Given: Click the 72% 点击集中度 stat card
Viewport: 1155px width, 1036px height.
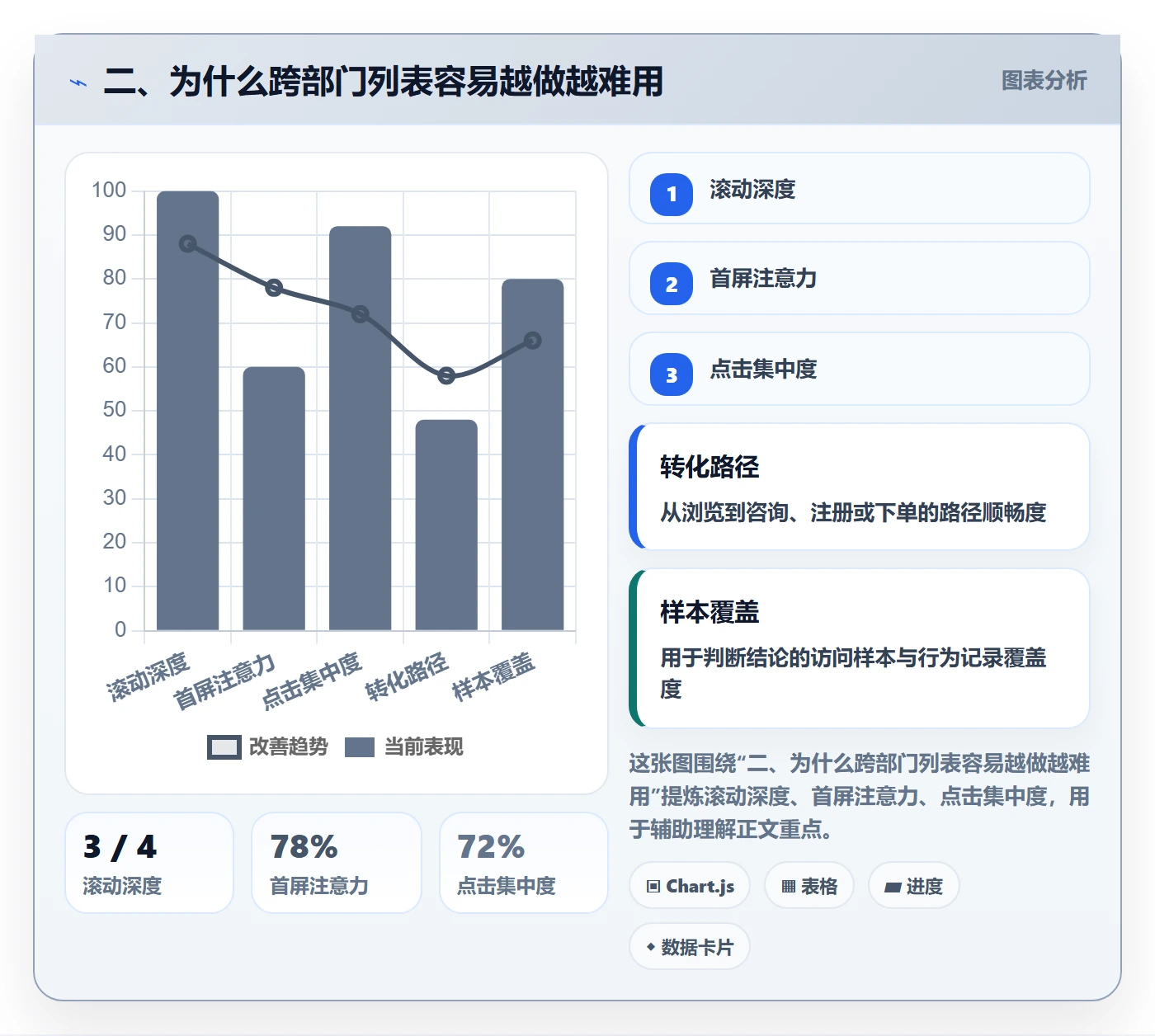Looking at the screenshot, I should coord(524,863).
